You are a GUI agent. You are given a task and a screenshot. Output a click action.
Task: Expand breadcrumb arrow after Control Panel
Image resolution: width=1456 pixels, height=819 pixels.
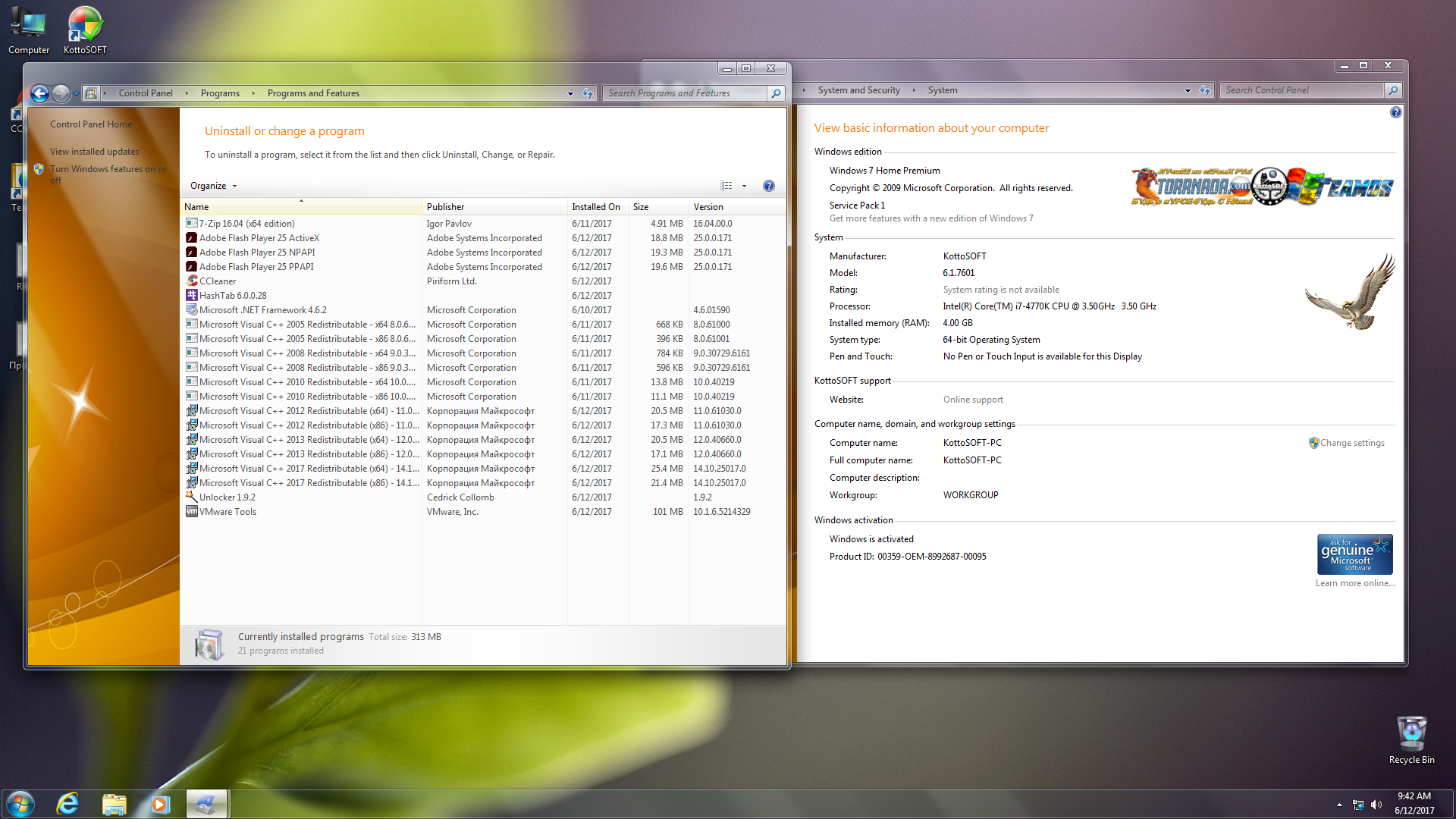[x=187, y=93]
